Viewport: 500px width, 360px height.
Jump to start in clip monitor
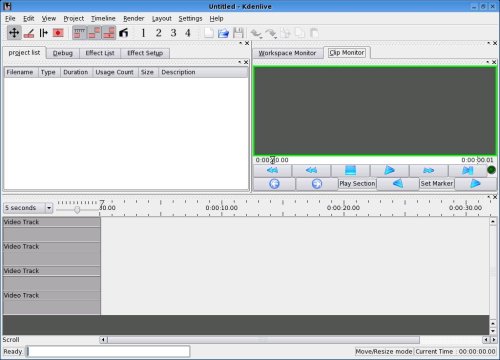point(272,170)
